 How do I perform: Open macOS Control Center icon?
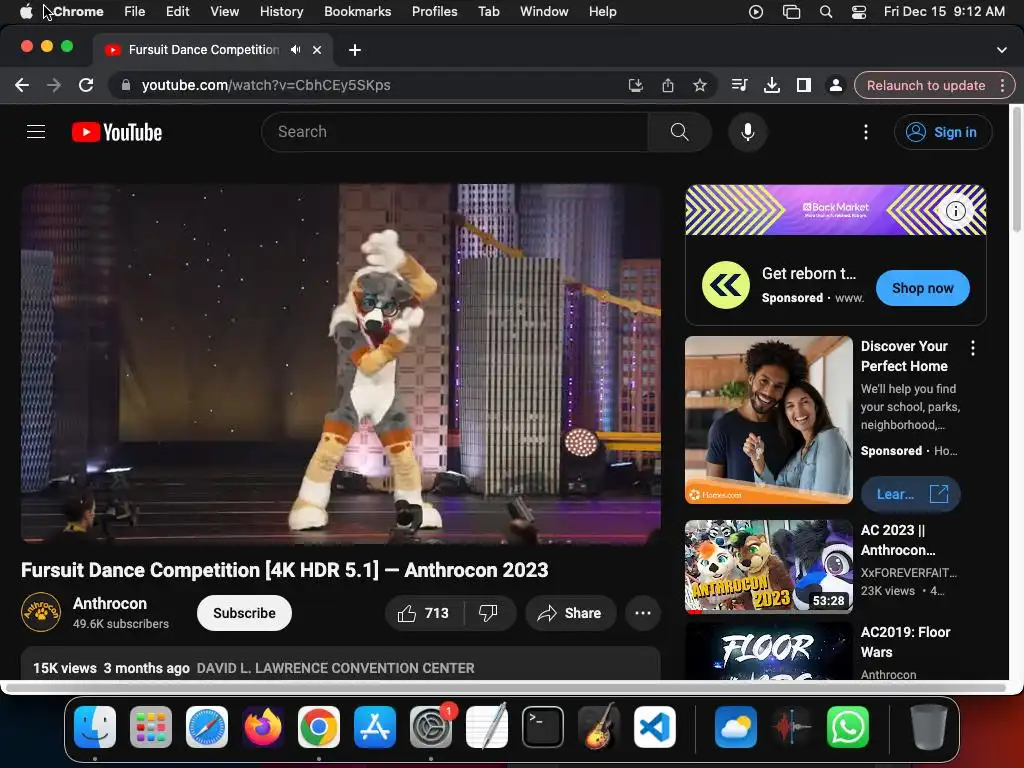(859, 12)
